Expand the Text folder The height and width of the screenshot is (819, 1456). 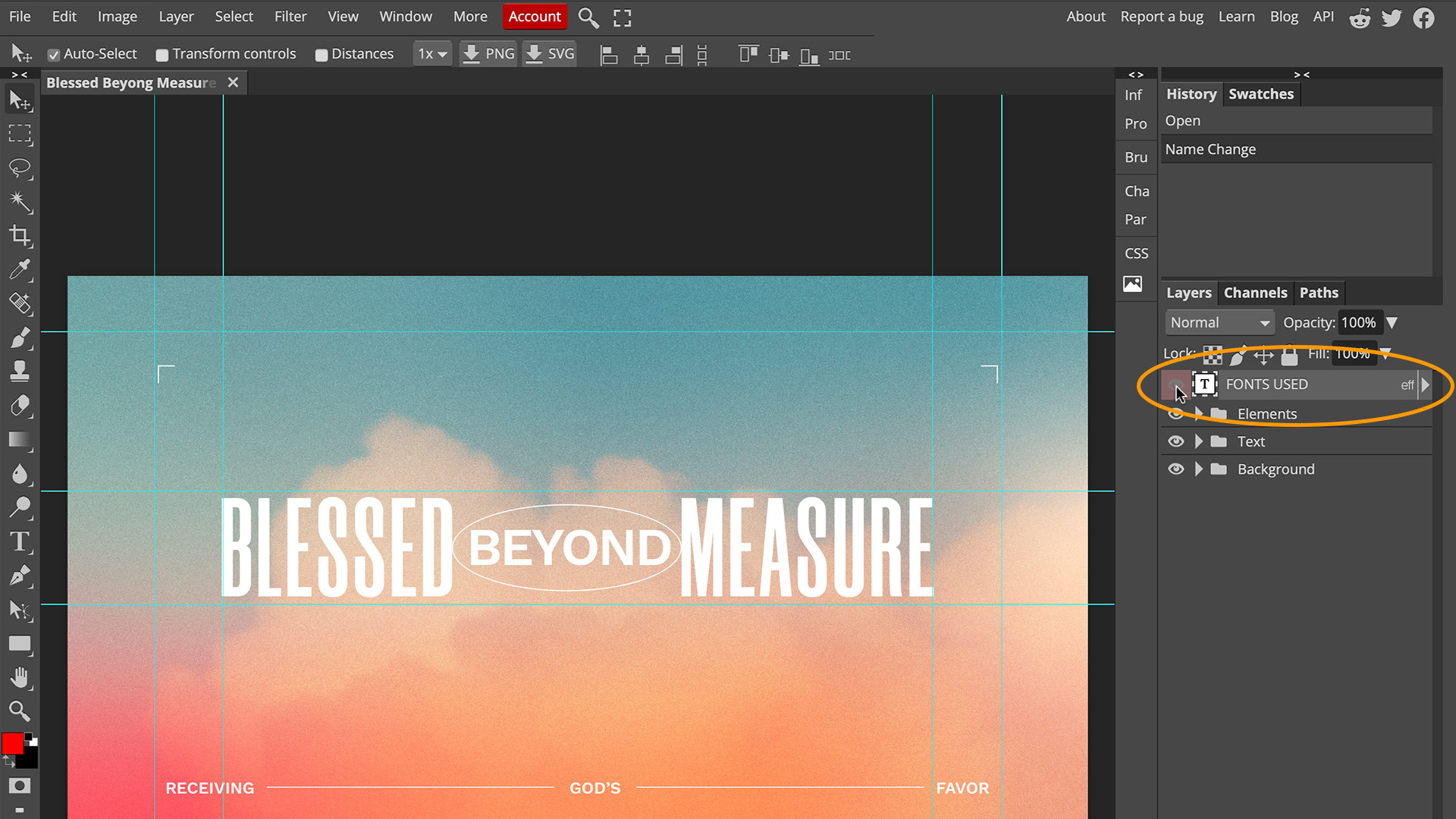coord(1199,441)
